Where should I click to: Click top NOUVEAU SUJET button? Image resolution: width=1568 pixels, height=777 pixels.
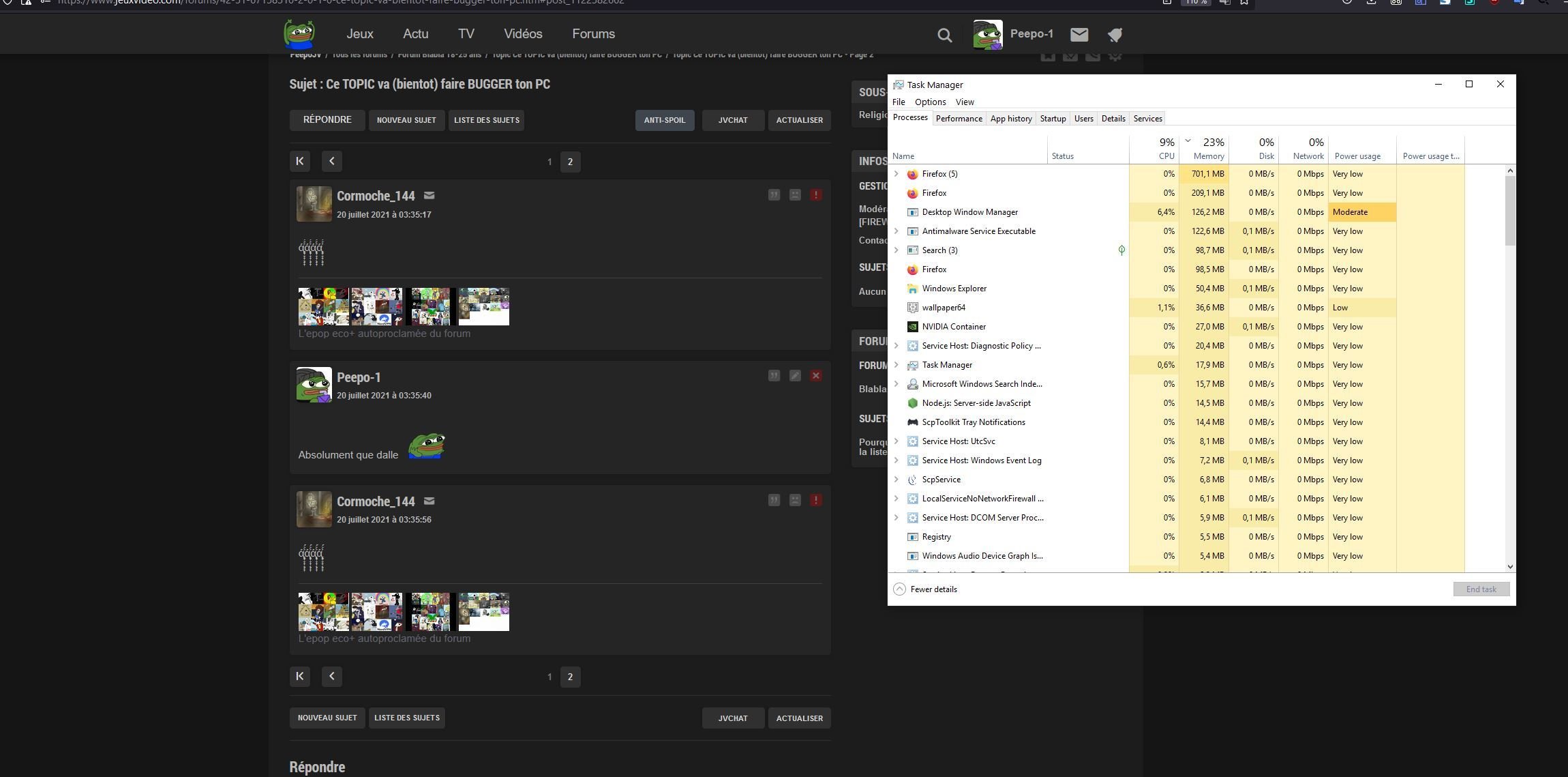click(x=406, y=120)
